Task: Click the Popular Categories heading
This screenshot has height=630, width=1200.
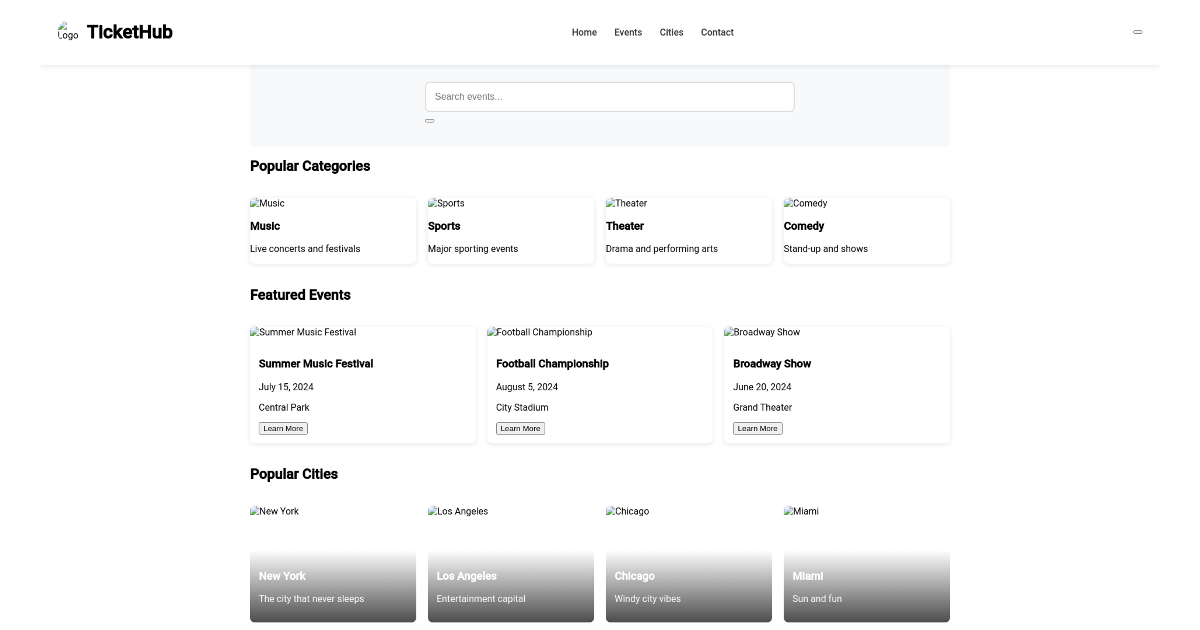Action: (x=310, y=166)
